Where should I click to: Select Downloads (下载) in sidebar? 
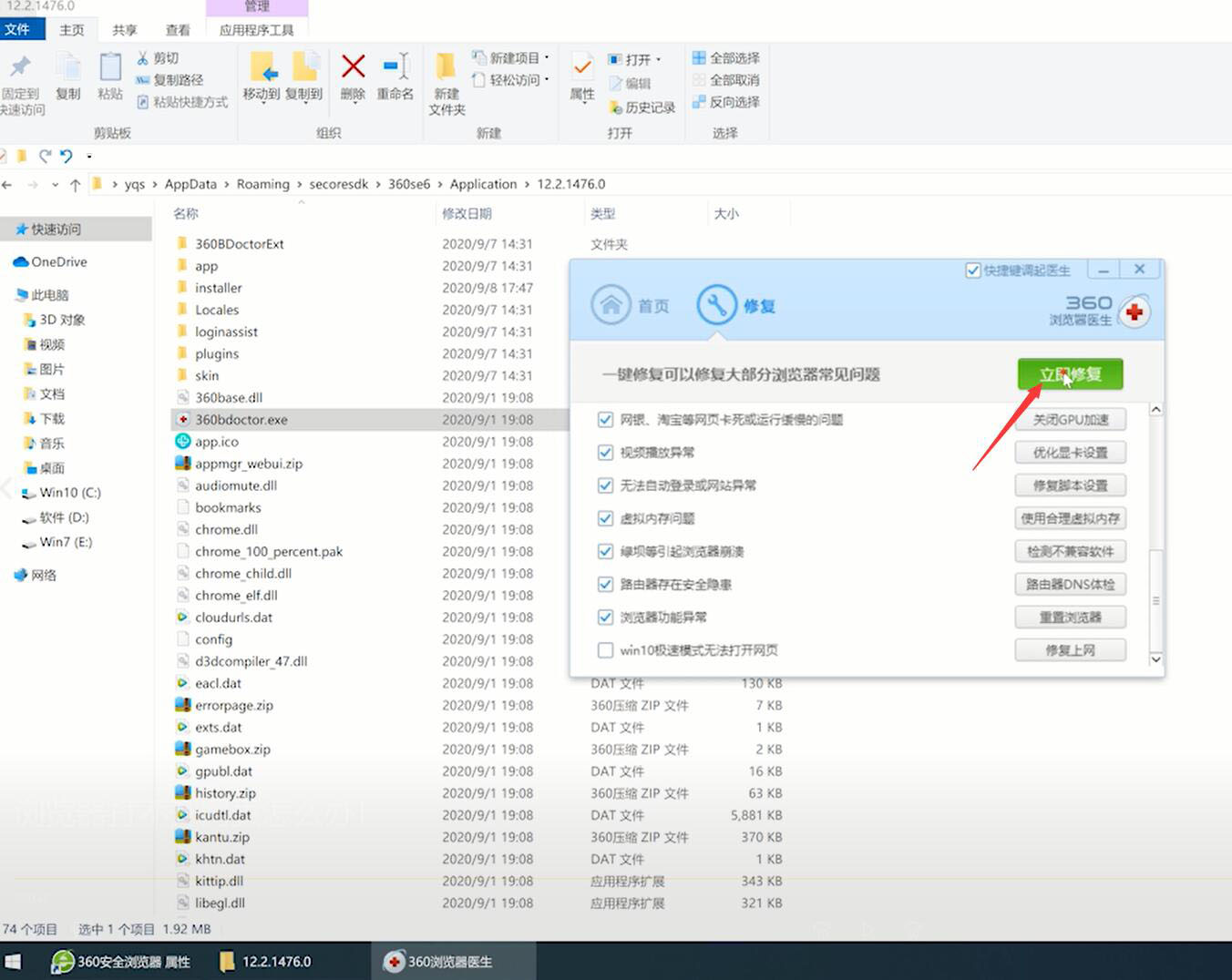(43, 419)
